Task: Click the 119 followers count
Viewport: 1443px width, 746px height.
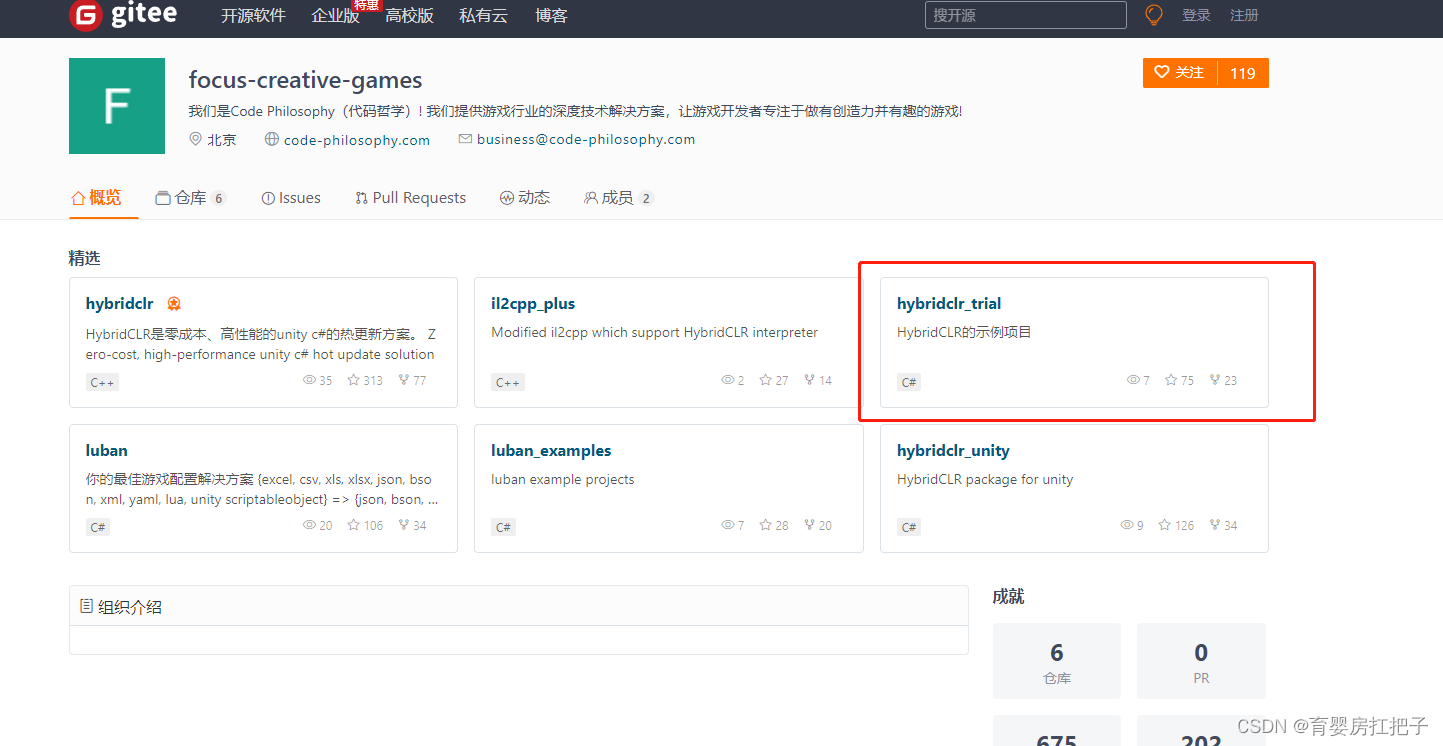Action: [1243, 73]
